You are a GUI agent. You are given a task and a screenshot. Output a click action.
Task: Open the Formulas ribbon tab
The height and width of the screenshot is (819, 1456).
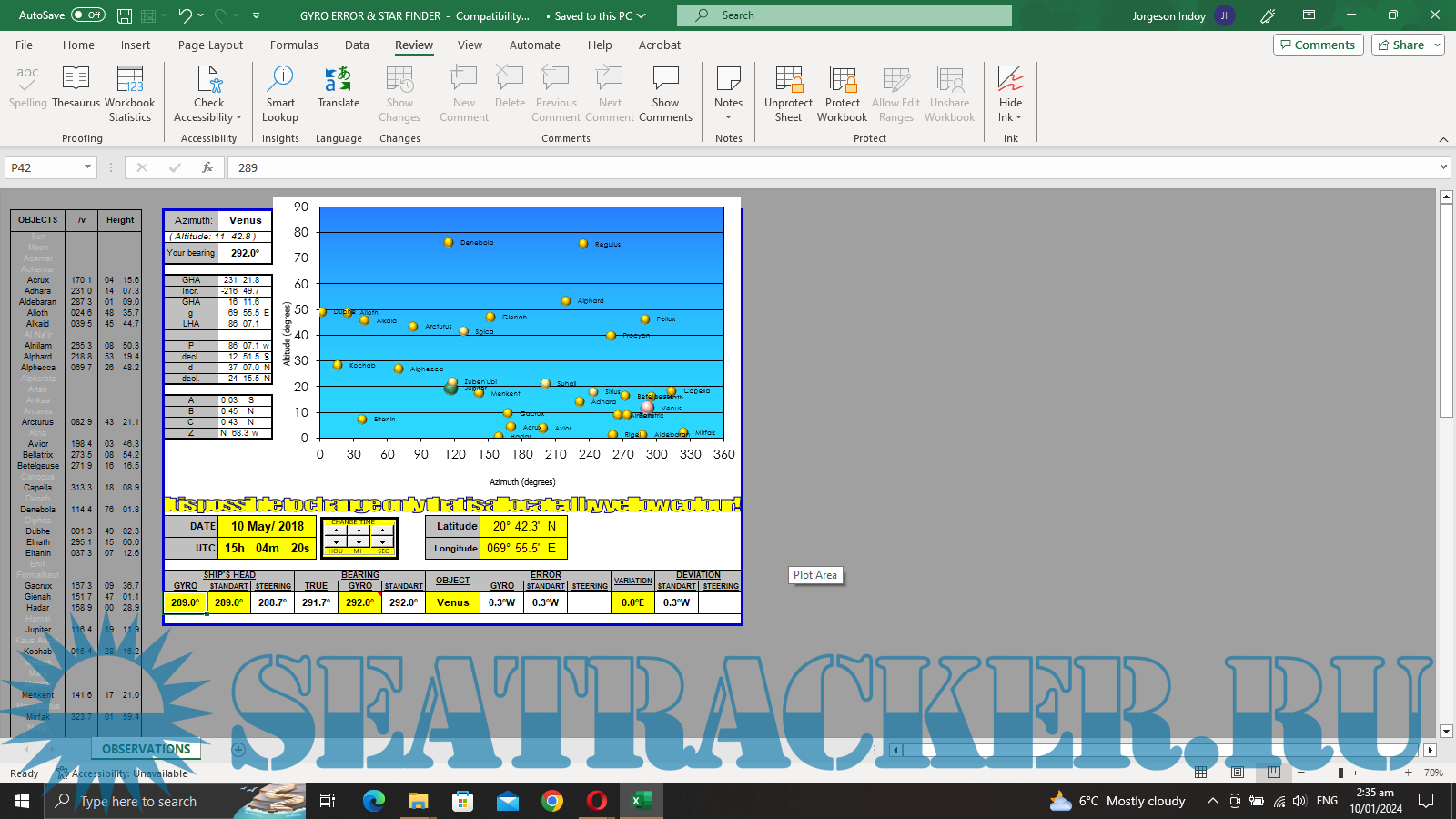[x=294, y=45]
